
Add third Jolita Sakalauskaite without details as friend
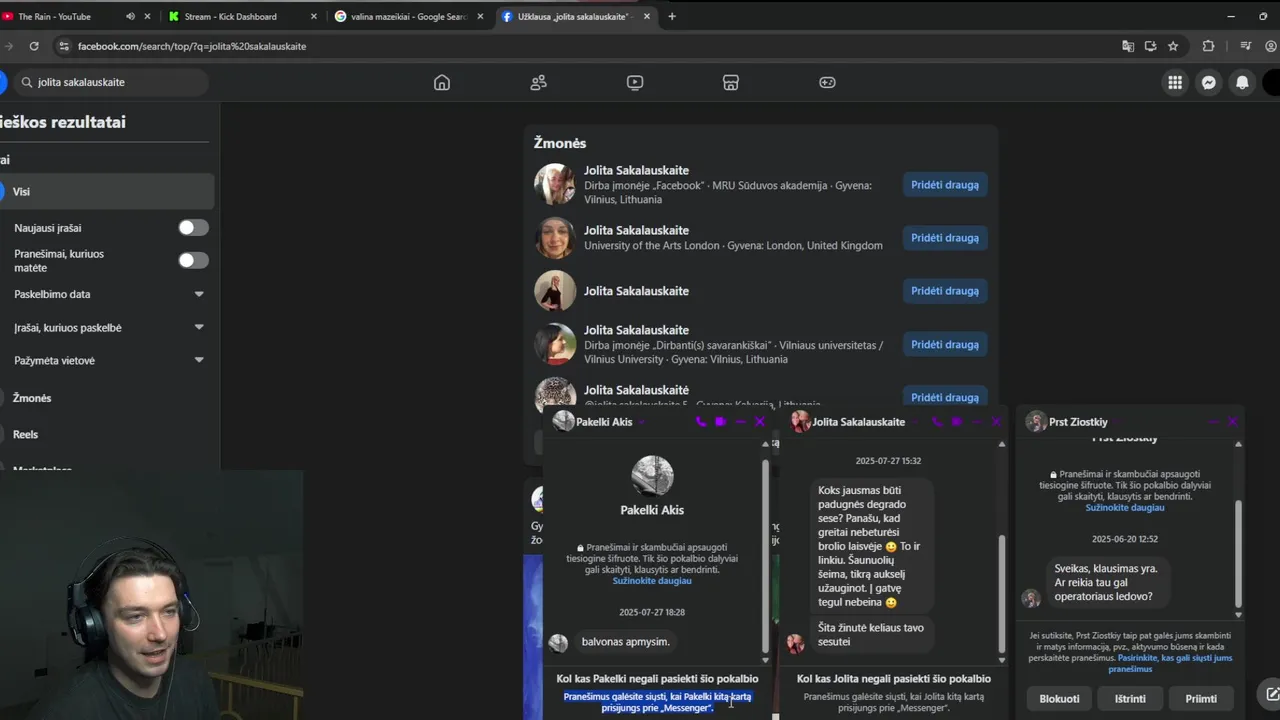point(945,291)
